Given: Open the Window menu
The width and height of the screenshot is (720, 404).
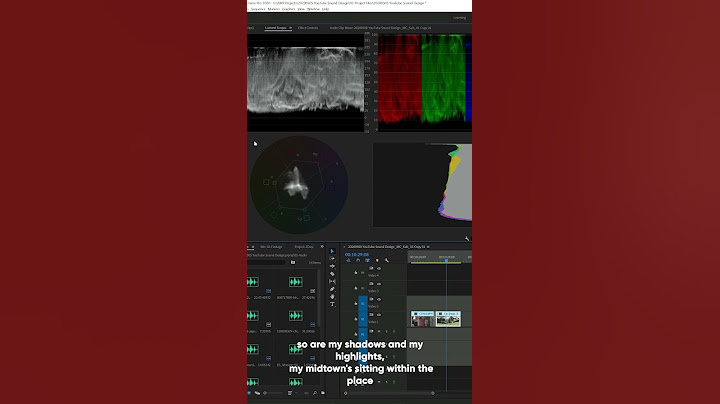Looking at the screenshot, I should click(313, 9).
